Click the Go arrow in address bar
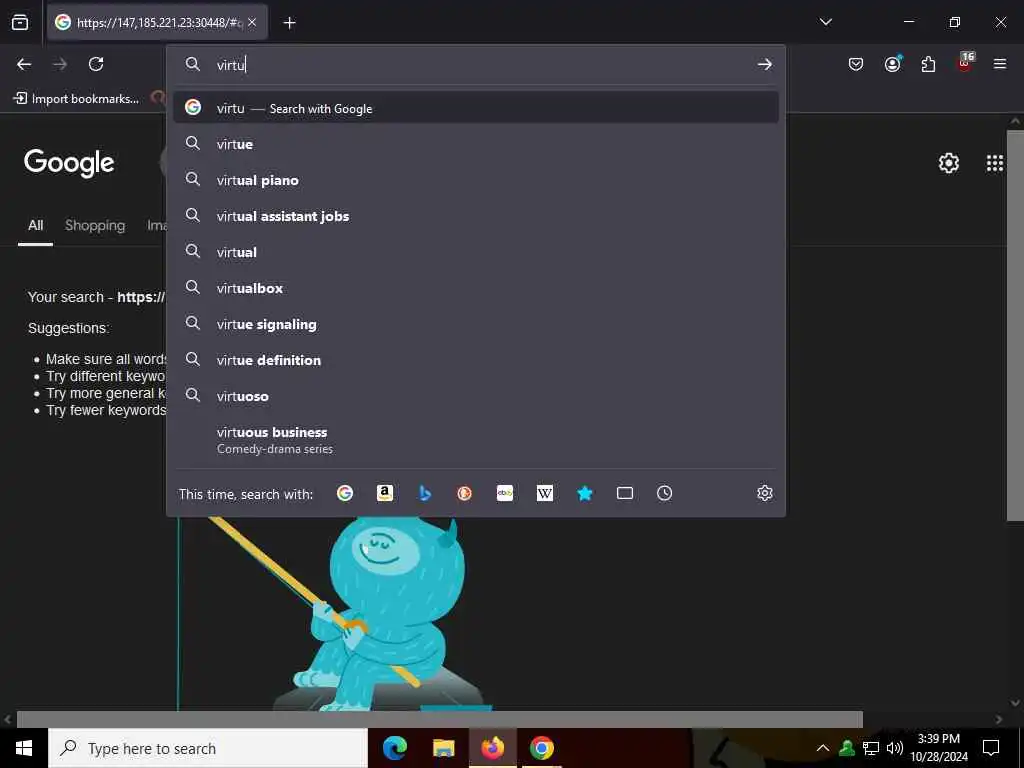Viewport: 1024px width, 768px height. (764, 64)
